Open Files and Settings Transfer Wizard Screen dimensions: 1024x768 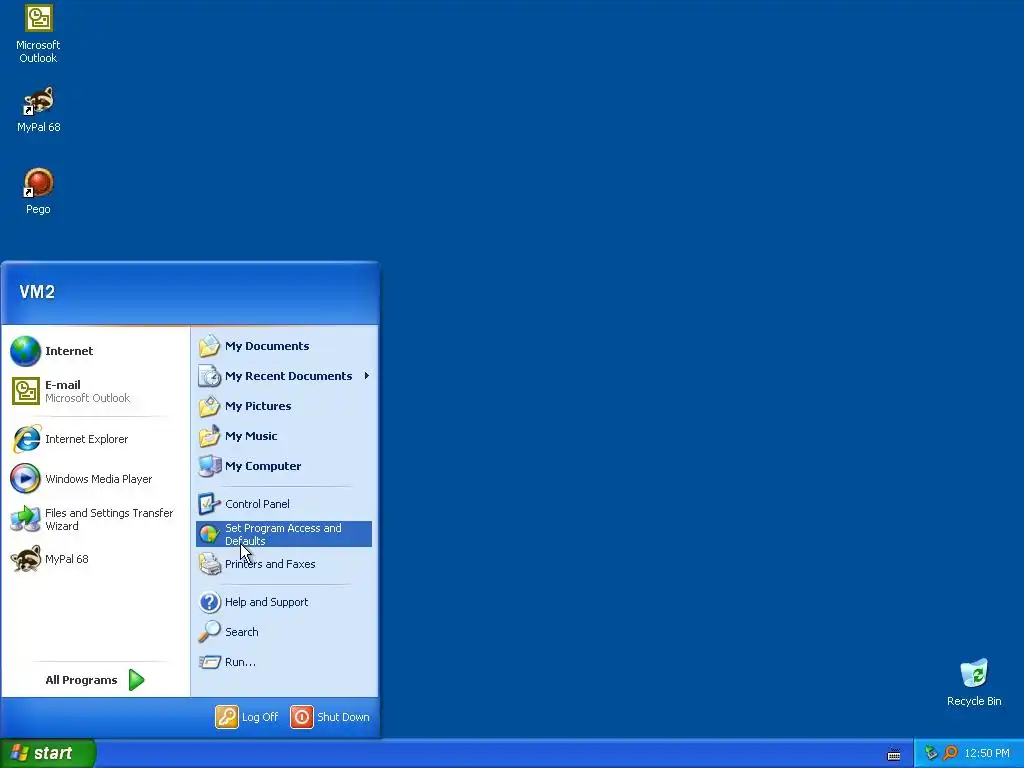91,519
